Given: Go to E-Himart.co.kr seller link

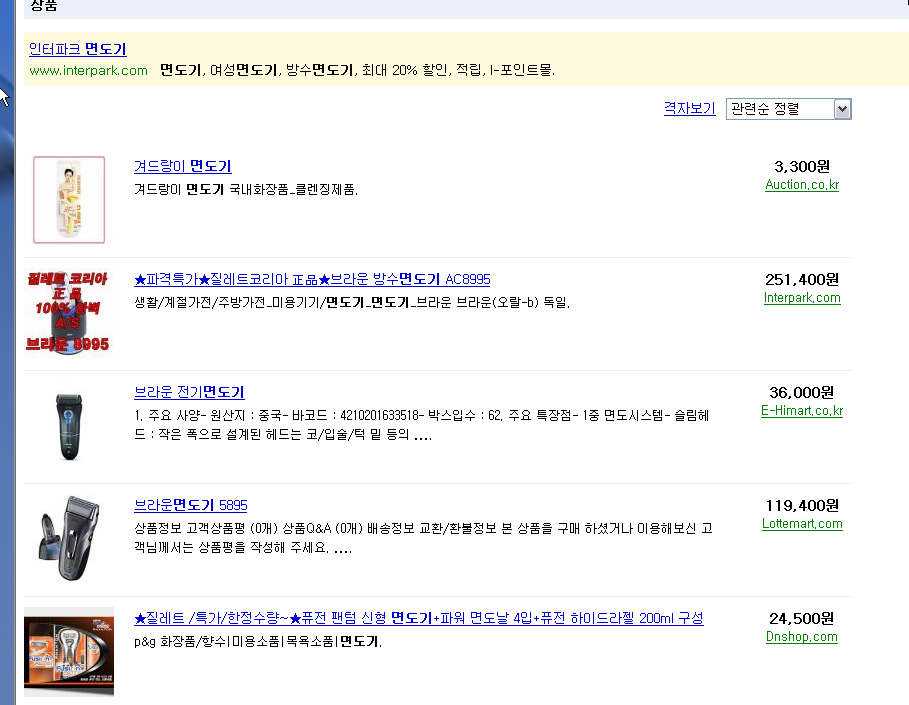Looking at the screenshot, I should click(x=802, y=410).
